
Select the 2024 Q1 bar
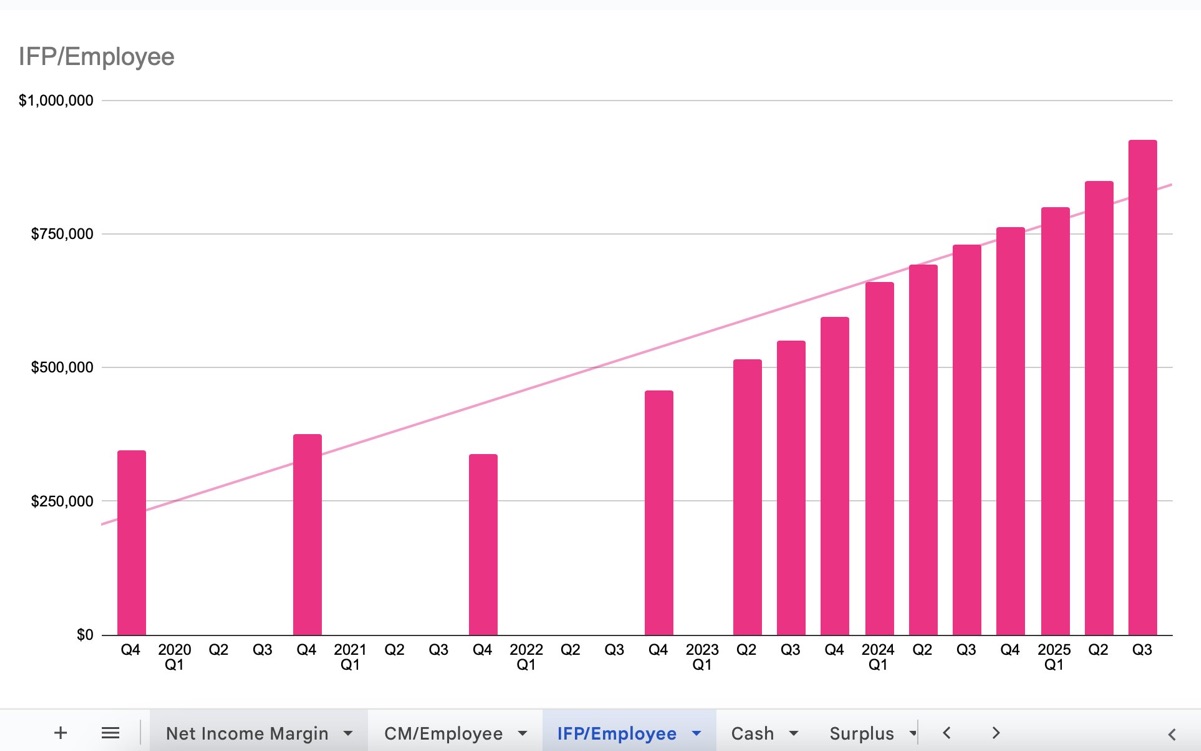(x=879, y=460)
